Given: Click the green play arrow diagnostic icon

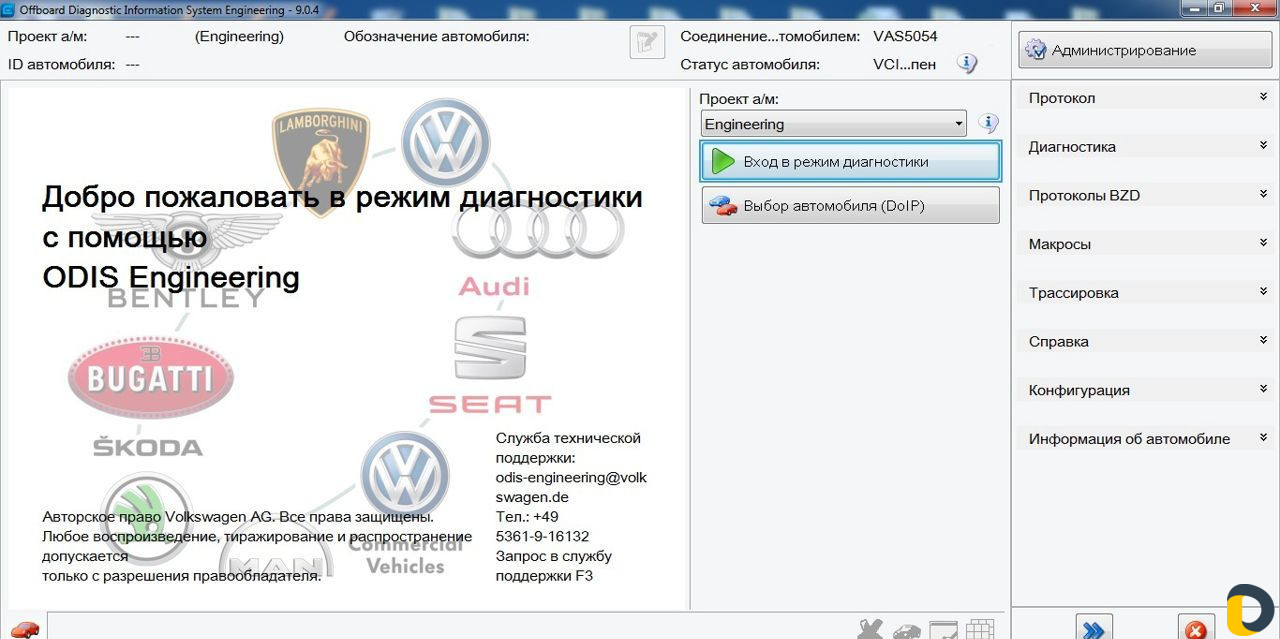Looking at the screenshot, I should point(723,161).
